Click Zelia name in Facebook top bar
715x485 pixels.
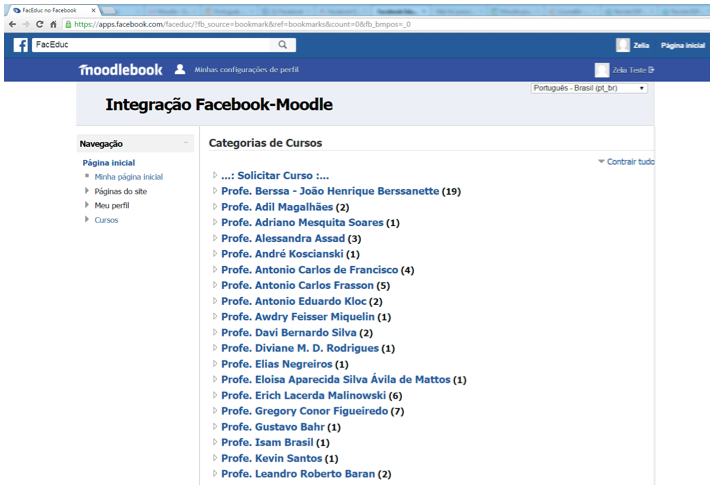click(x=641, y=45)
